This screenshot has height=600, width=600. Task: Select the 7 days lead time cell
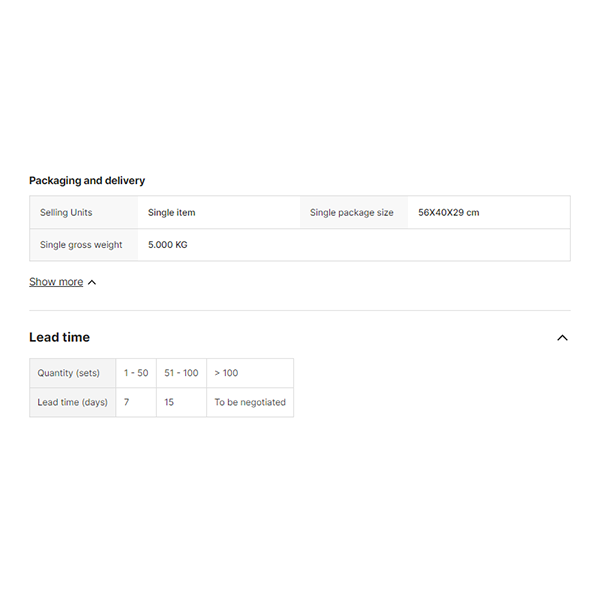pos(127,402)
